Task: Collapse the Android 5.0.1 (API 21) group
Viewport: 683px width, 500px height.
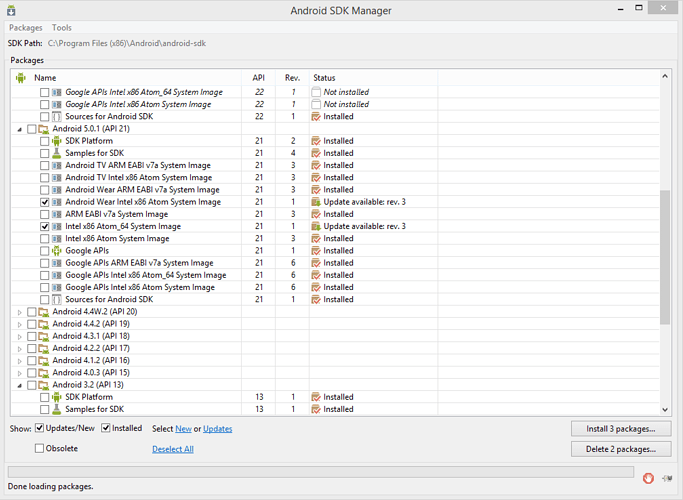Action: (x=20, y=129)
